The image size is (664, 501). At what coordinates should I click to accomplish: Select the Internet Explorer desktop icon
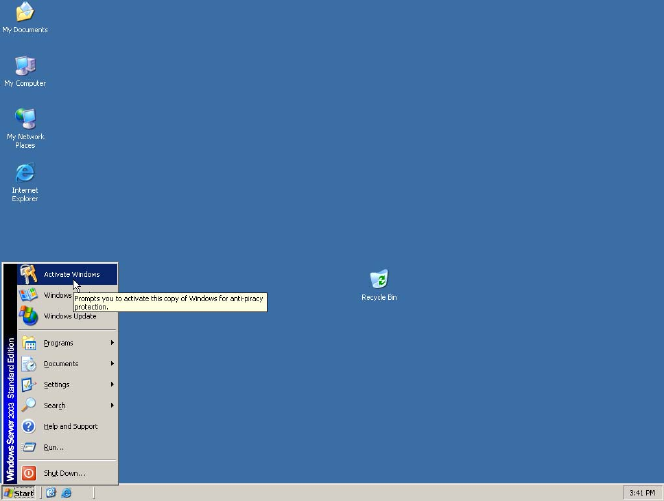click(x=25, y=182)
